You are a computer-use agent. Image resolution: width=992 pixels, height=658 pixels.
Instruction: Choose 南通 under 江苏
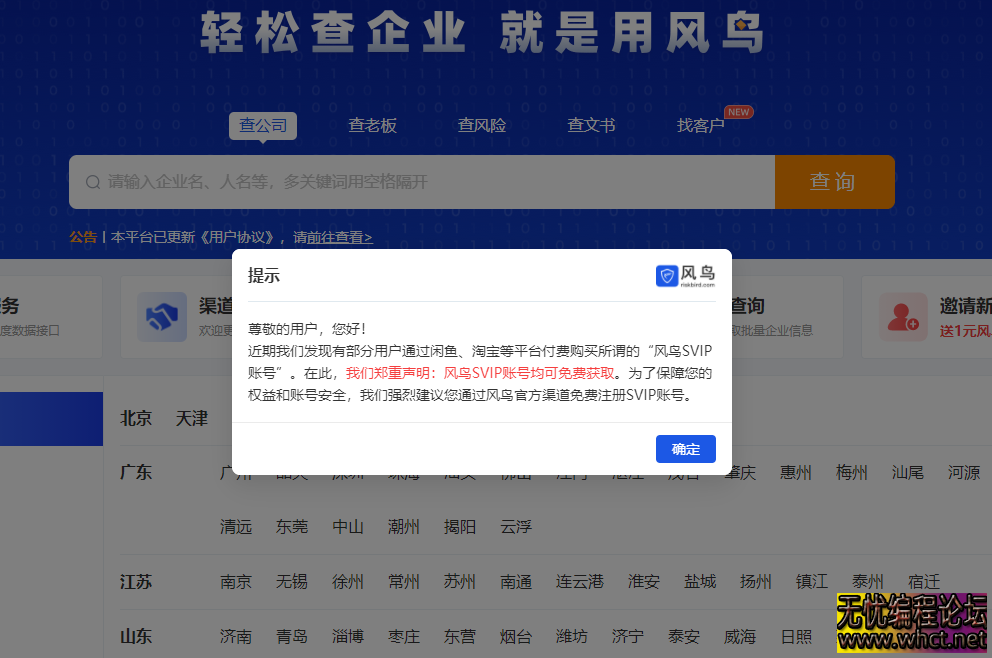tap(516, 582)
